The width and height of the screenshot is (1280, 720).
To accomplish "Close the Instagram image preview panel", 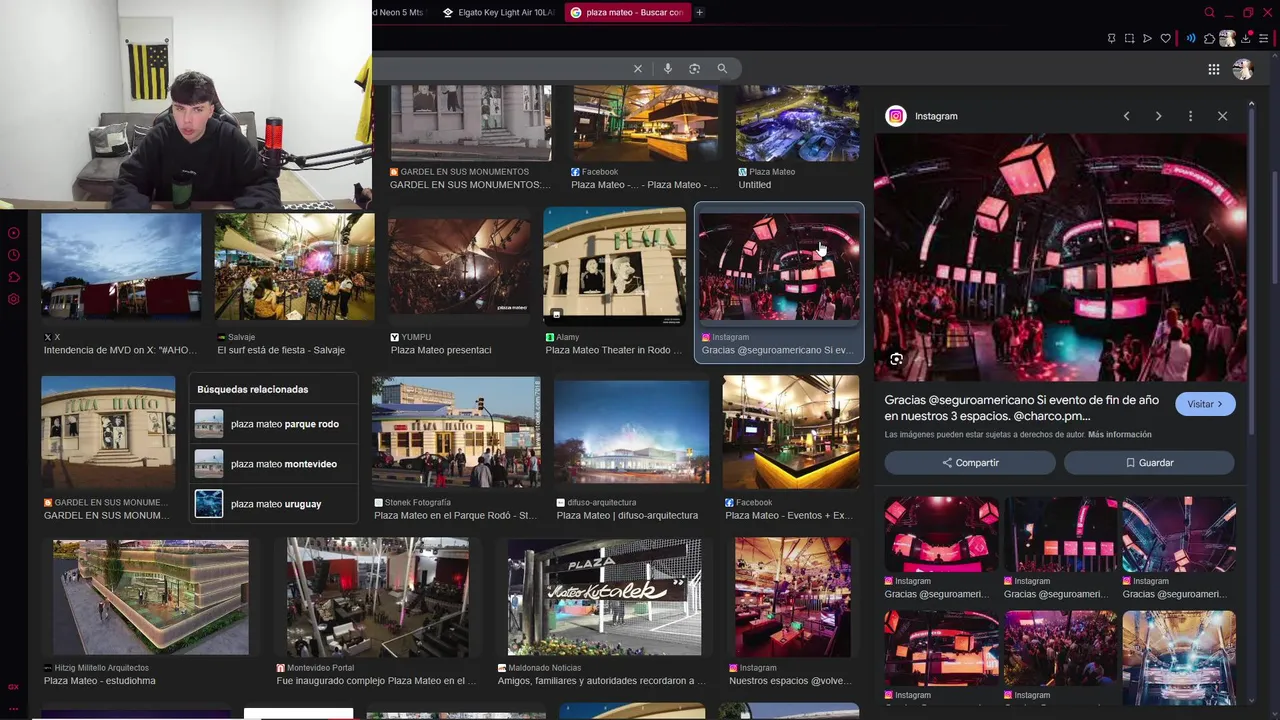I will 1222,116.
